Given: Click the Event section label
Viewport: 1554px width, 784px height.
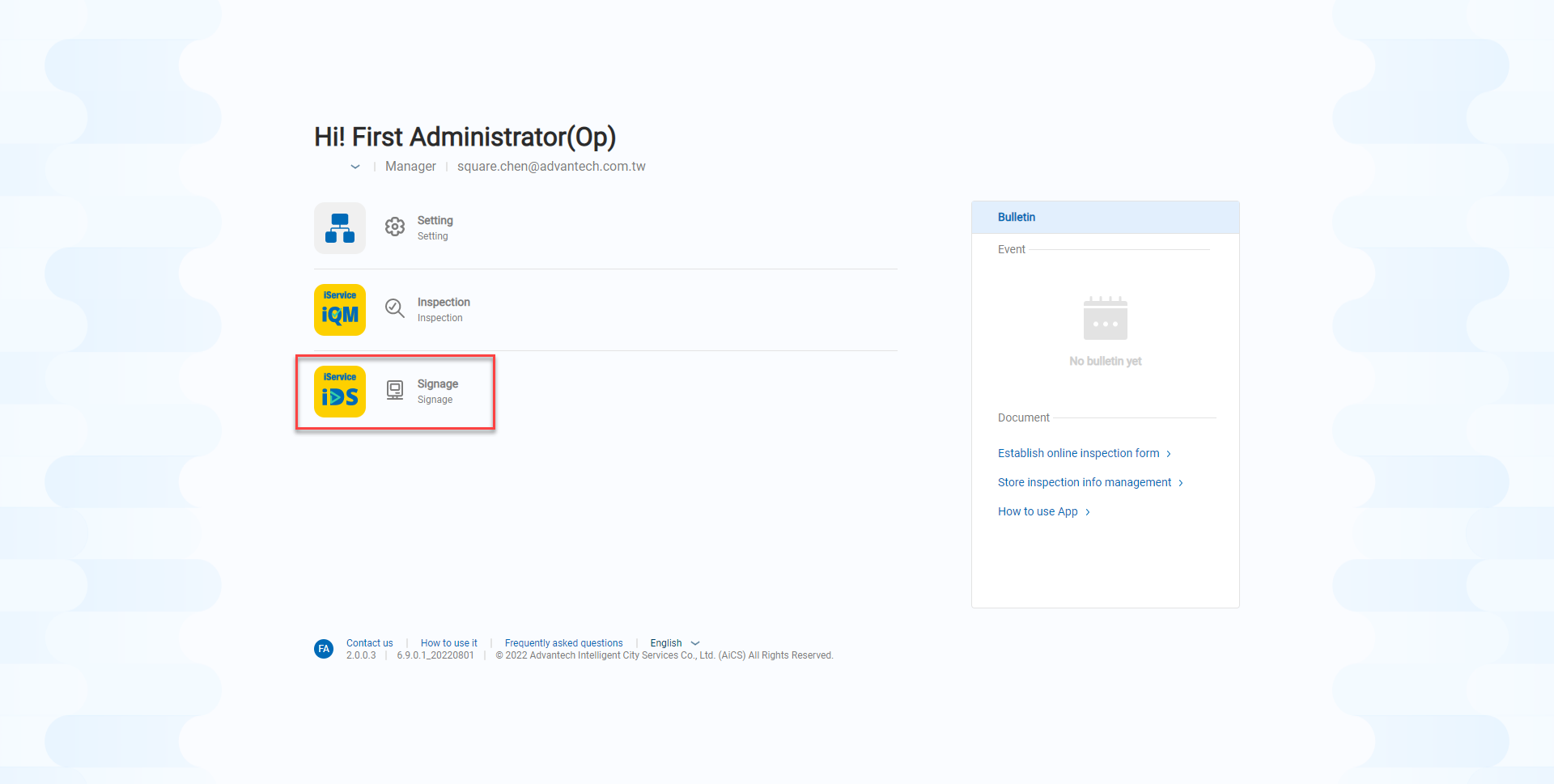Looking at the screenshot, I should click(x=1012, y=249).
